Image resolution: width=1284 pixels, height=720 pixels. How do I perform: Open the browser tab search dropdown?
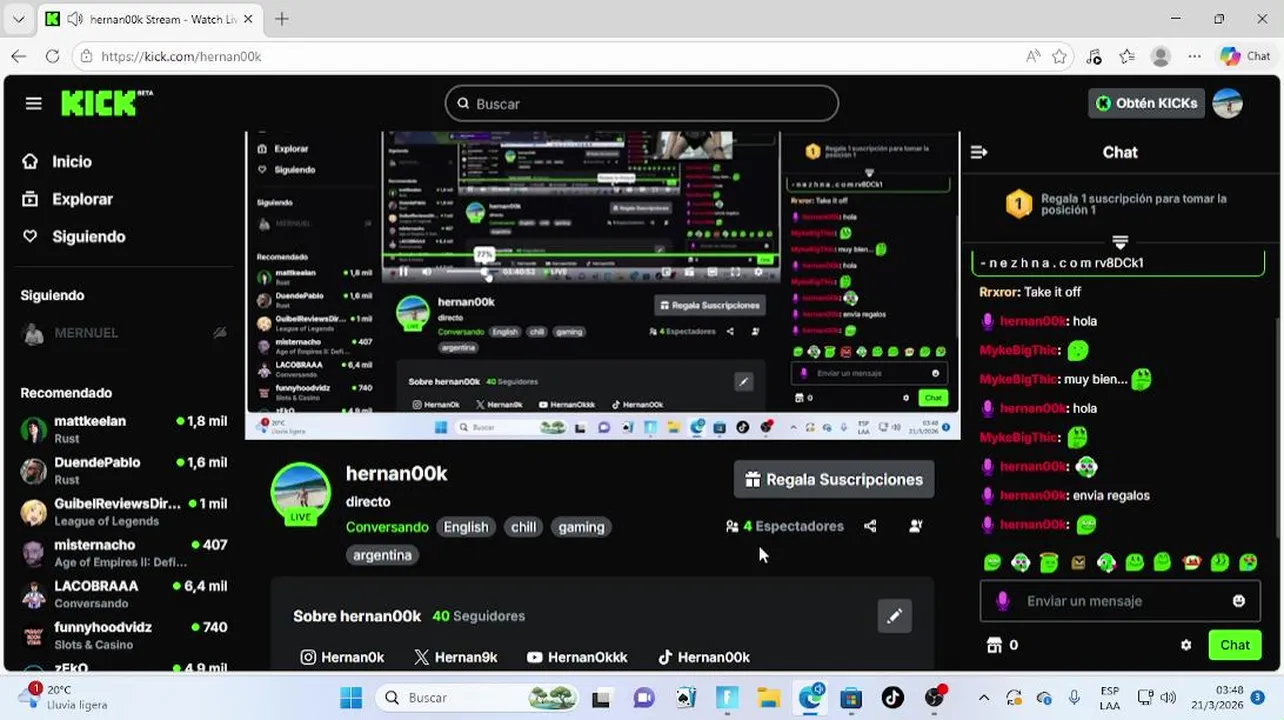[18, 19]
